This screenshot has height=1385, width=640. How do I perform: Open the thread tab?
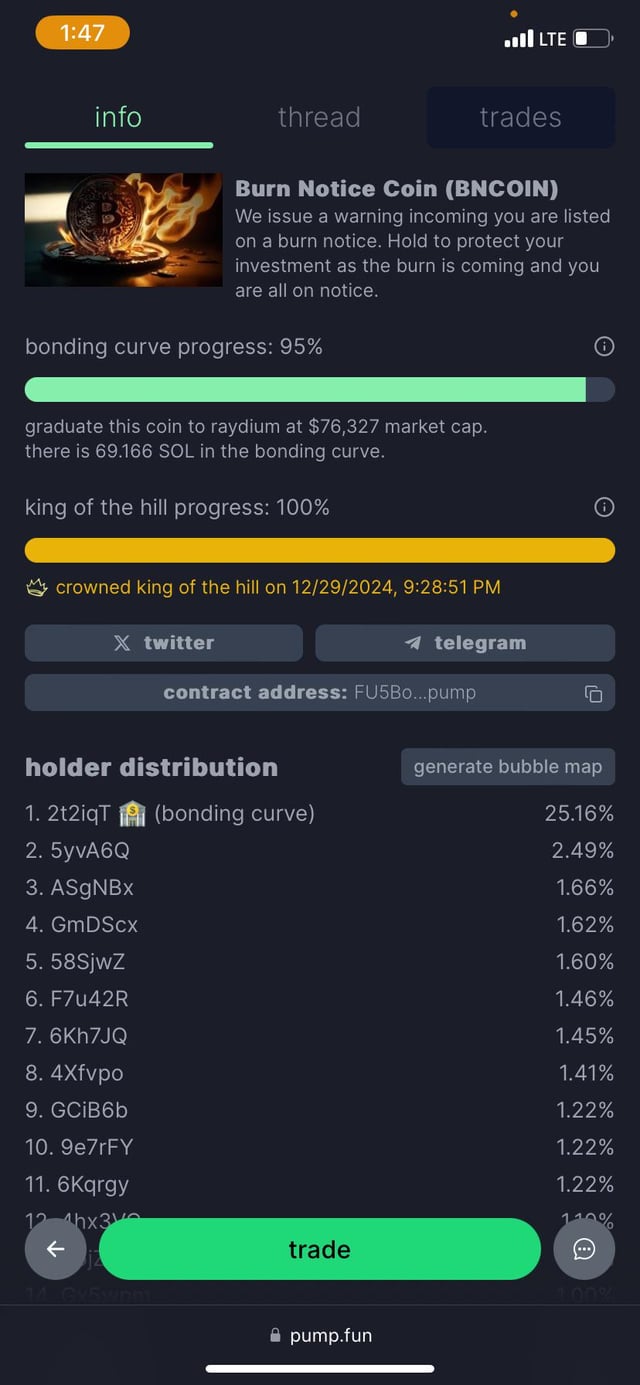(319, 117)
